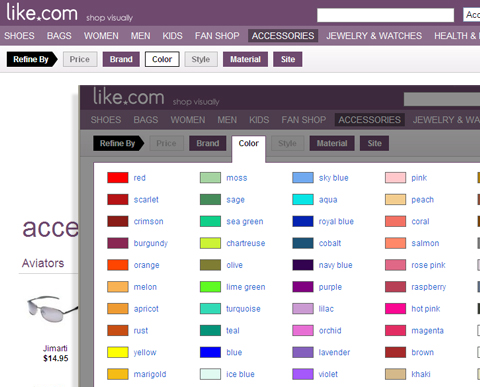Select the pink color swatch
The image size is (480, 387).
395,178
